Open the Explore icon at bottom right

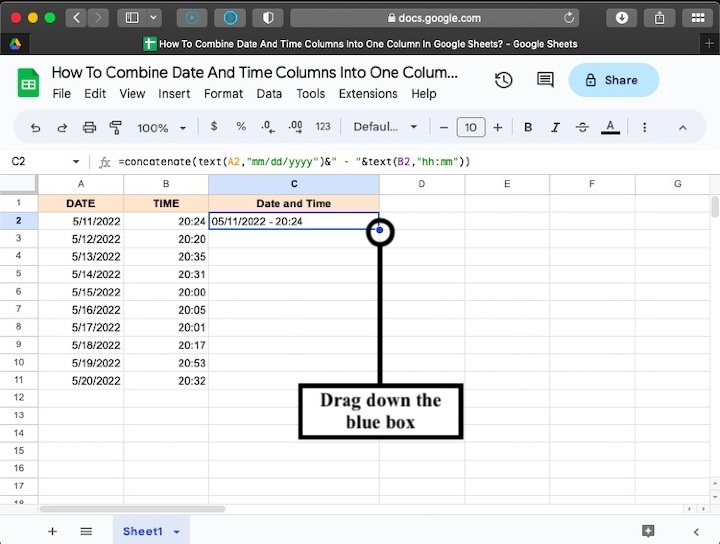pyautogui.click(x=648, y=531)
